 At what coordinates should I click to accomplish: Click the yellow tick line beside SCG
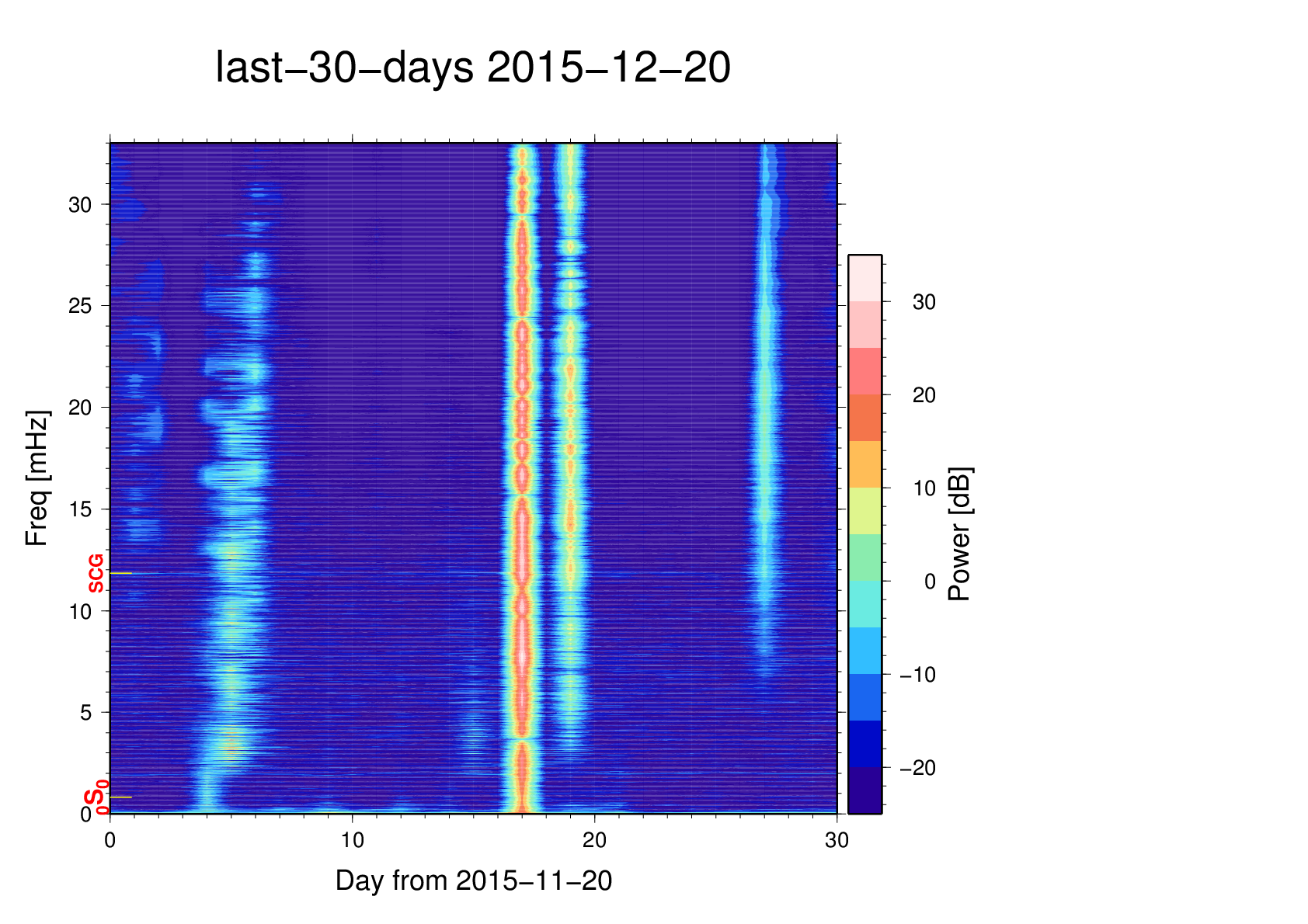[x=121, y=573]
